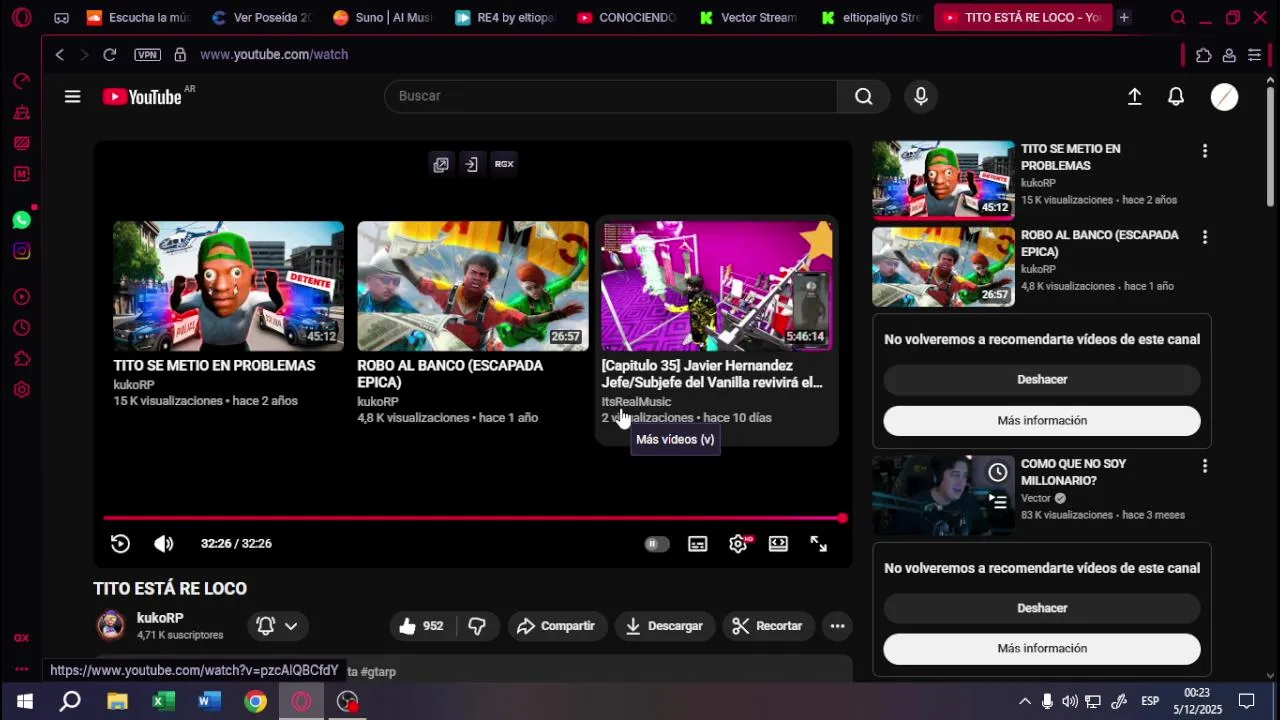Switch to the CONOCIENDO tab
The image size is (1280, 720).
(x=627, y=18)
